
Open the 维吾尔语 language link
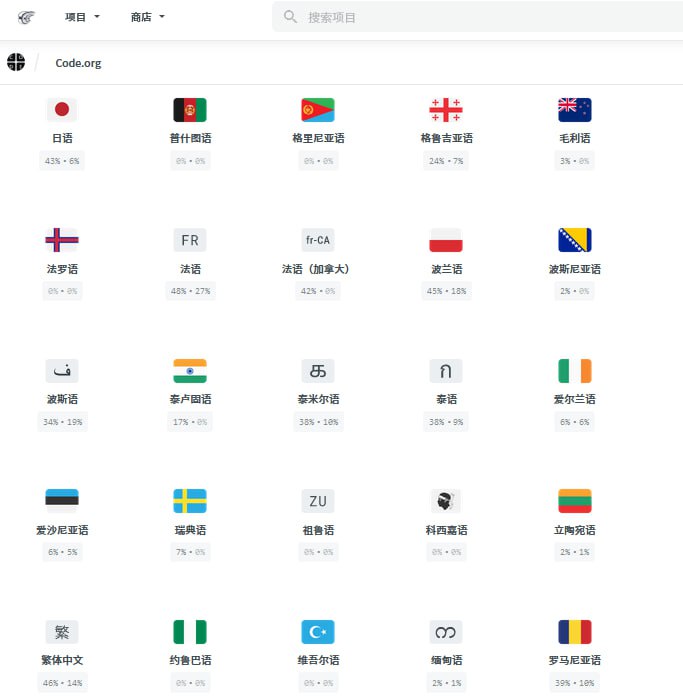pyautogui.click(x=318, y=660)
